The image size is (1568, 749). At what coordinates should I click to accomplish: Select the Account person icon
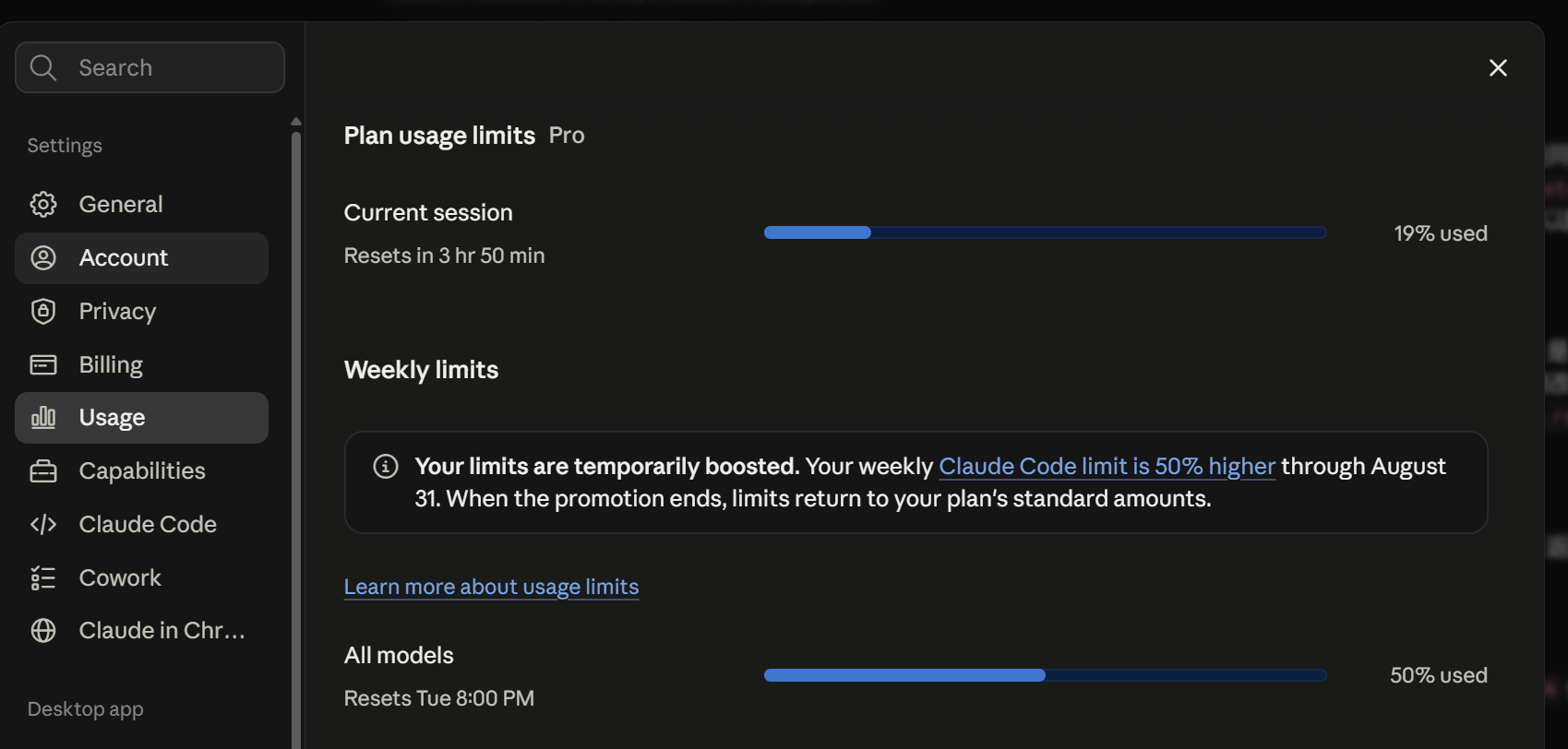(x=43, y=257)
